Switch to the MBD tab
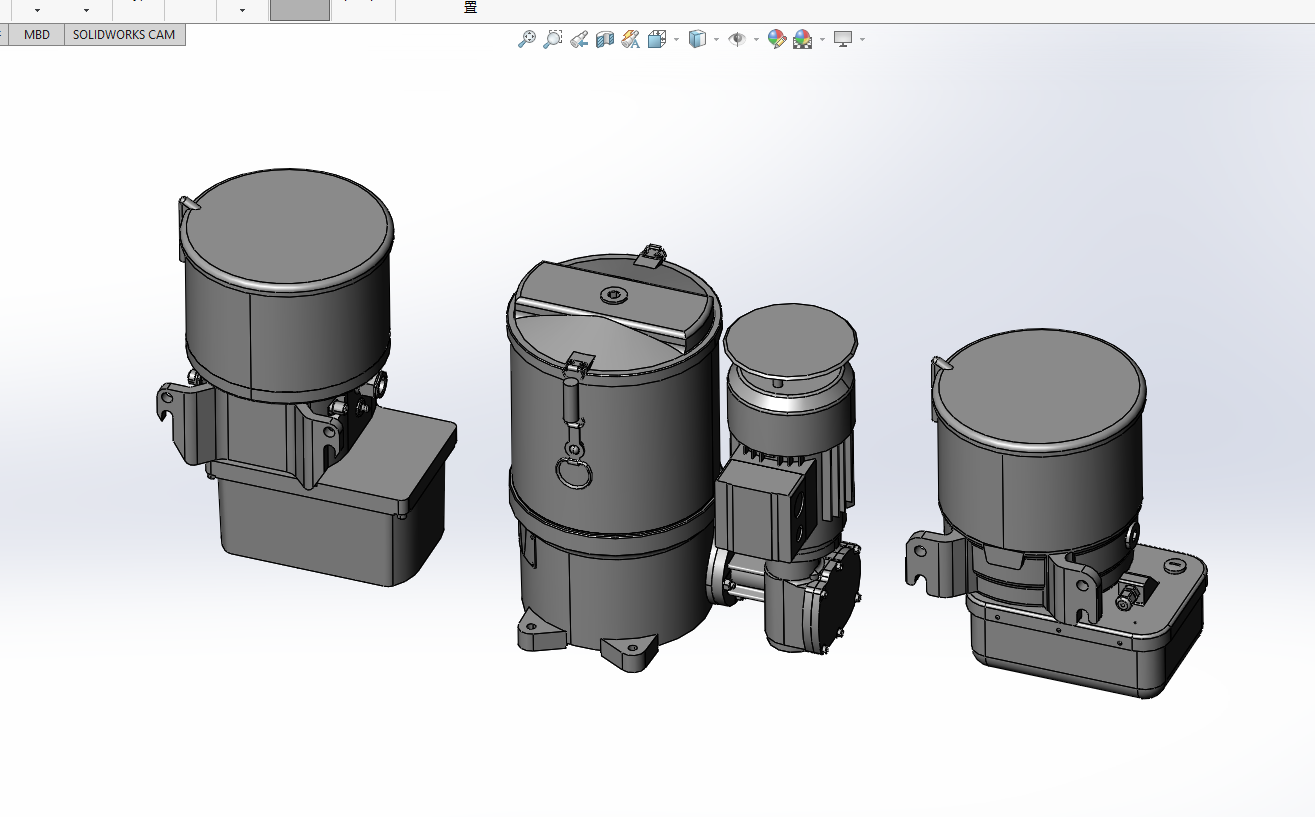This screenshot has width=1315, height=817. coord(37,35)
